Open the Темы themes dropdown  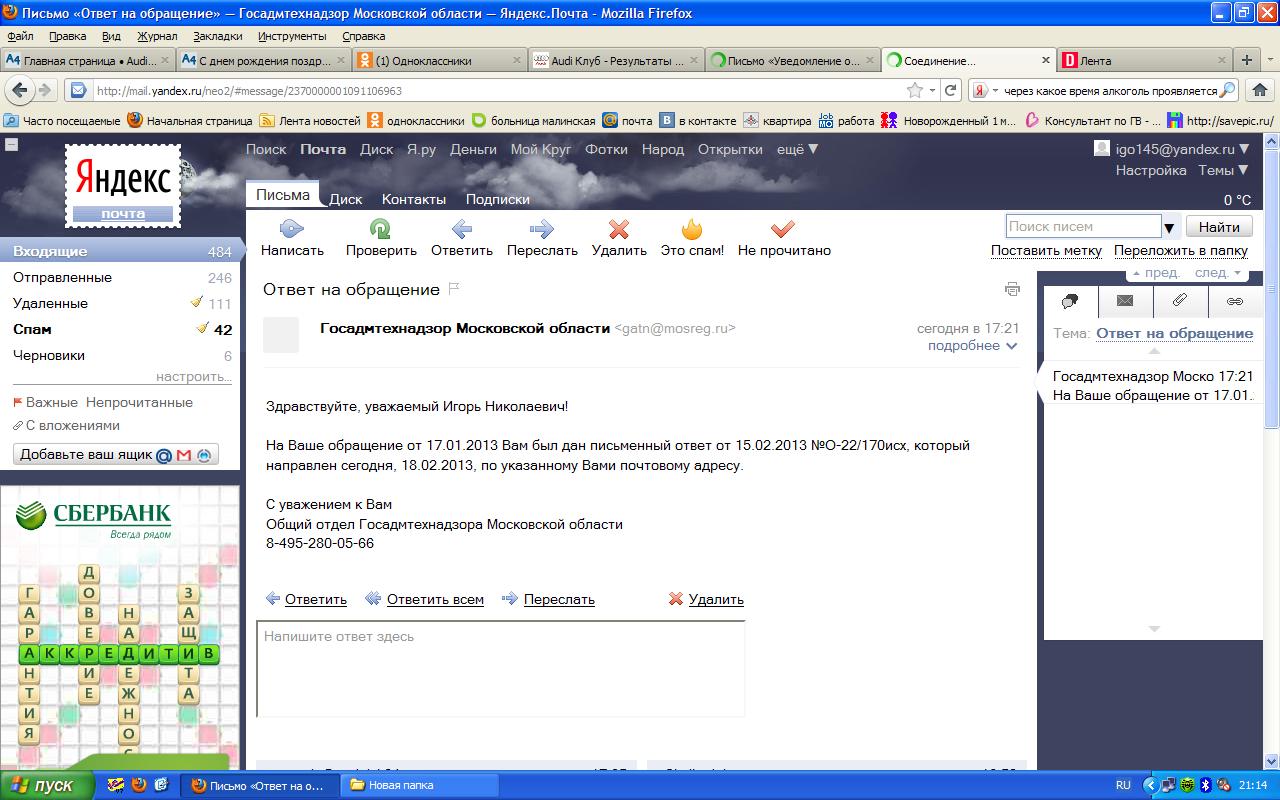tap(1224, 170)
